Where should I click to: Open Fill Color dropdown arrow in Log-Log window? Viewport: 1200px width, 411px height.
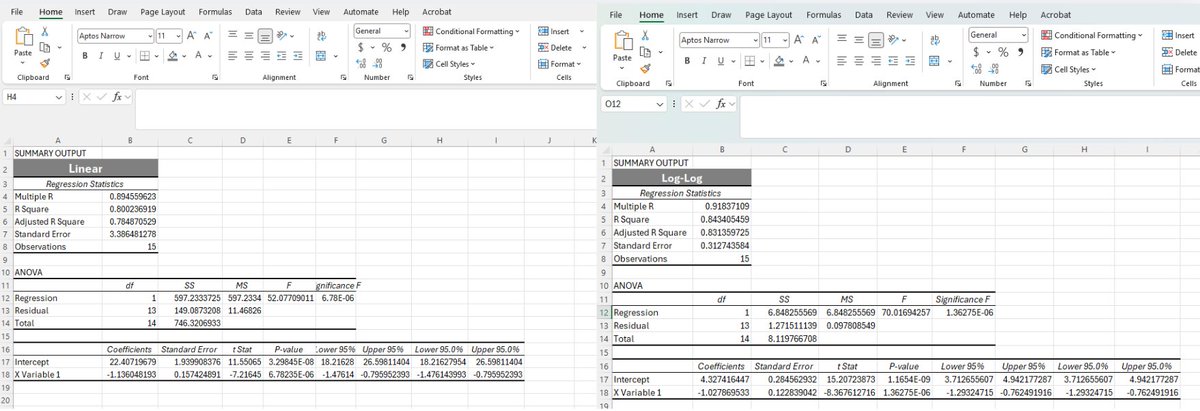point(789,61)
